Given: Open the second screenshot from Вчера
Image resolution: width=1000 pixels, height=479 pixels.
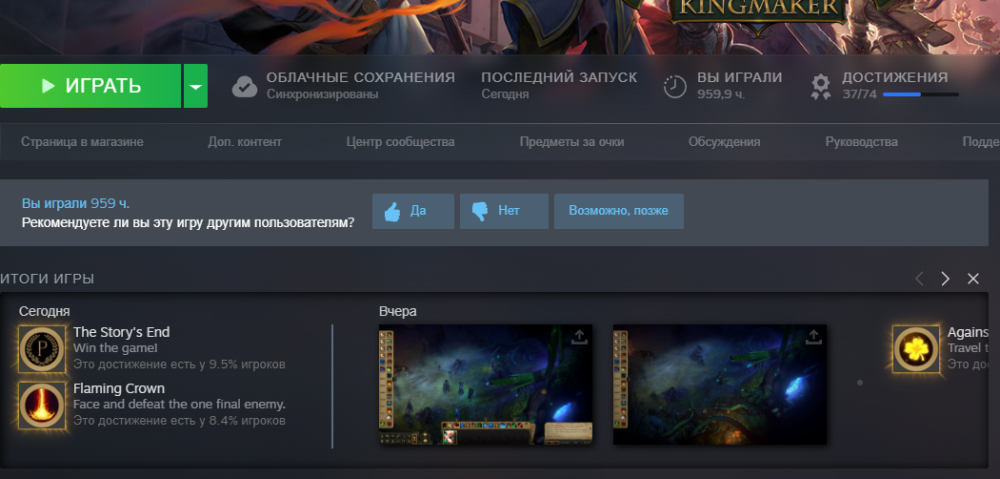Looking at the screenshot, I should click(x=719, y=385).
